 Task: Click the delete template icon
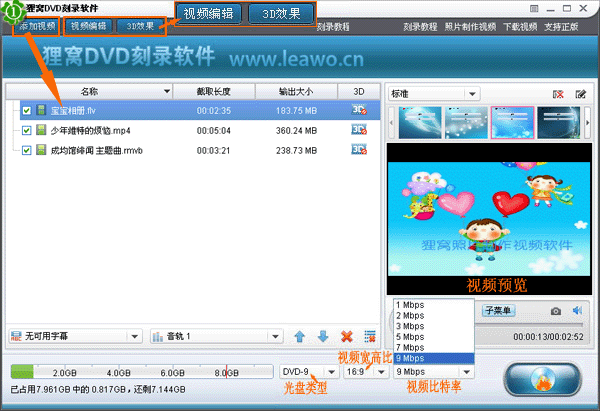558,94
